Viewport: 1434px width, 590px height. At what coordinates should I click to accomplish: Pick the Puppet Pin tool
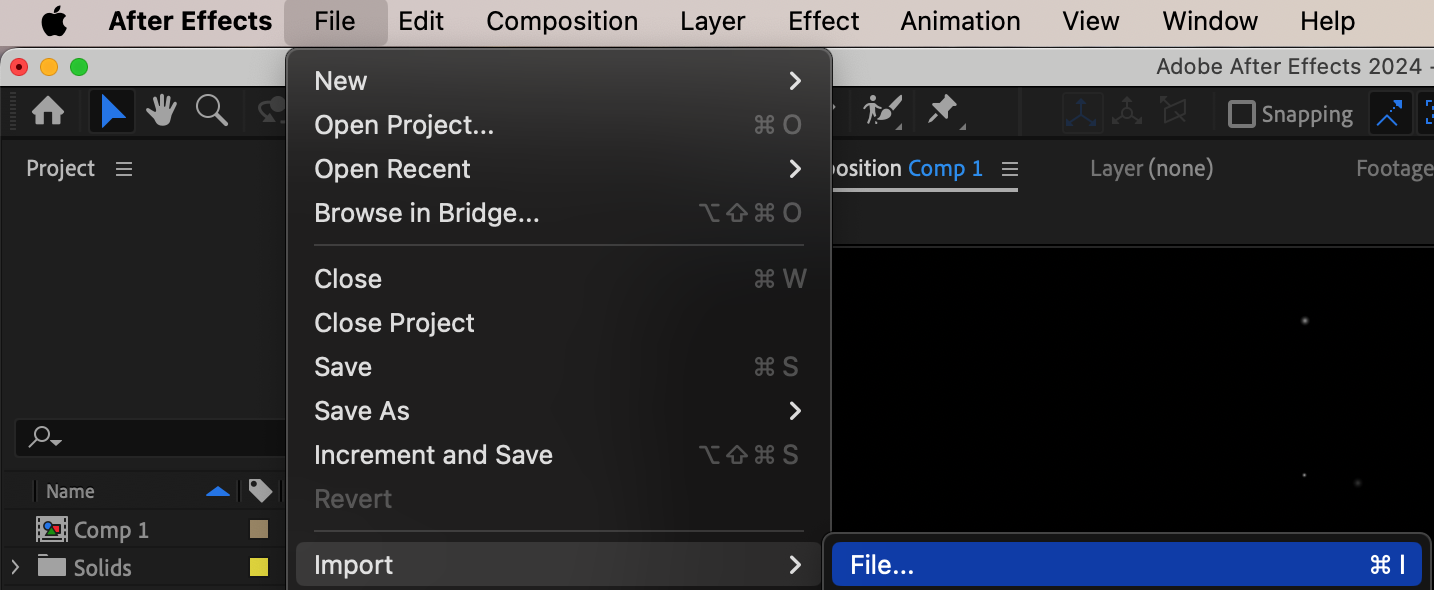pyautogui.click(x=943, y=111)
